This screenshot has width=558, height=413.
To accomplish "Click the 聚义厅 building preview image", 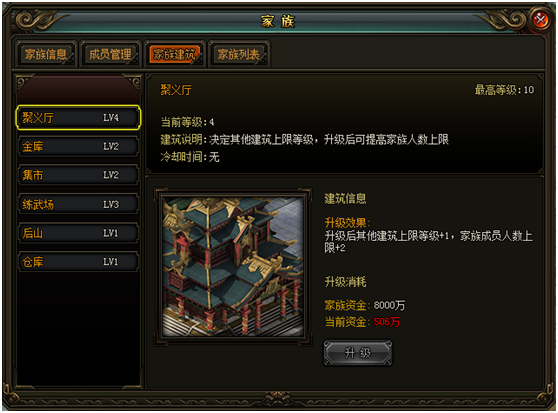I will point(233,267).
